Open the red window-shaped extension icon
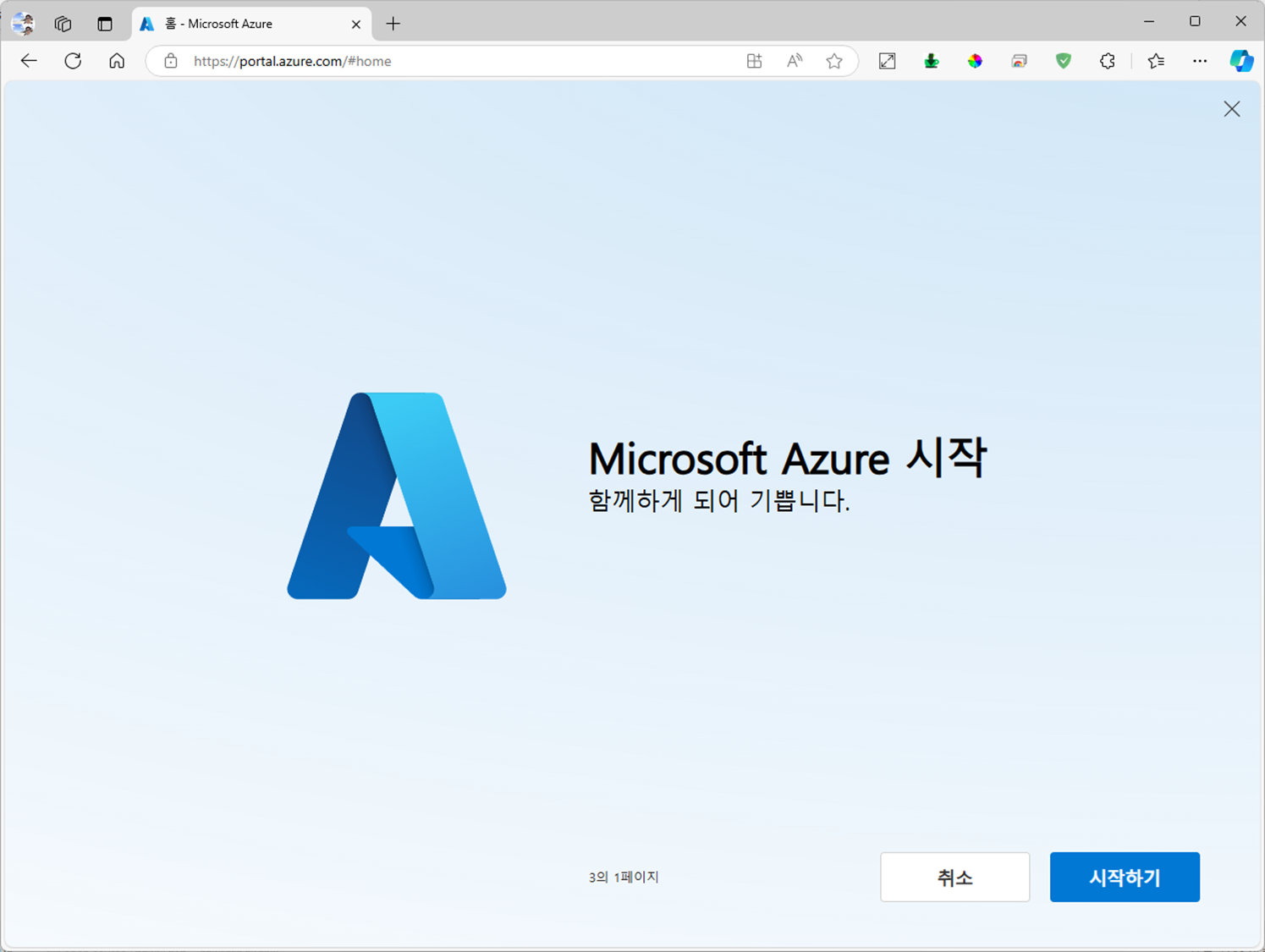The height and width of the screenshot is (952, 1265). [x=1020, y=61]
